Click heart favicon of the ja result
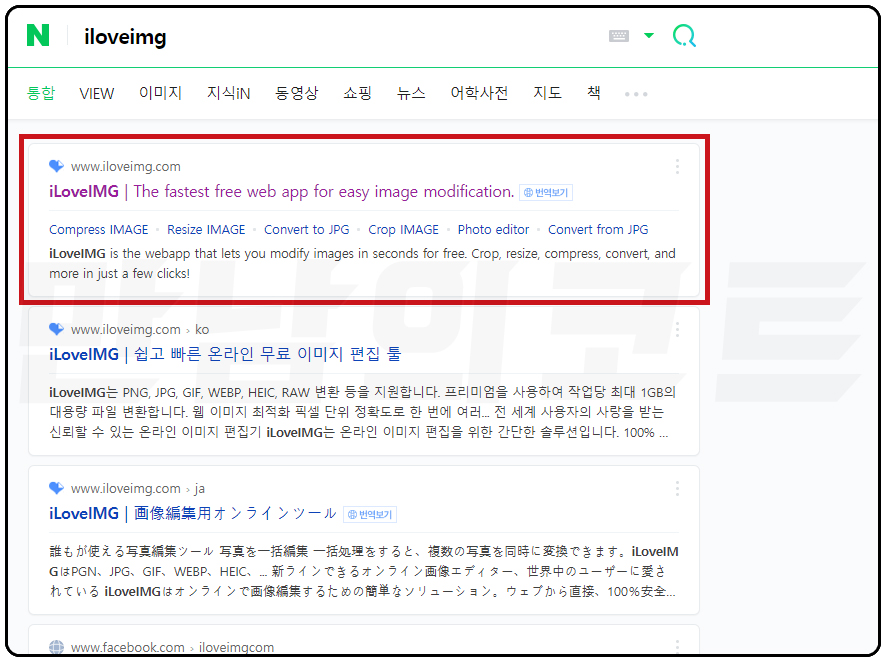Image resolution: width=886 pixels, height=662 pixels. [57, 488]
